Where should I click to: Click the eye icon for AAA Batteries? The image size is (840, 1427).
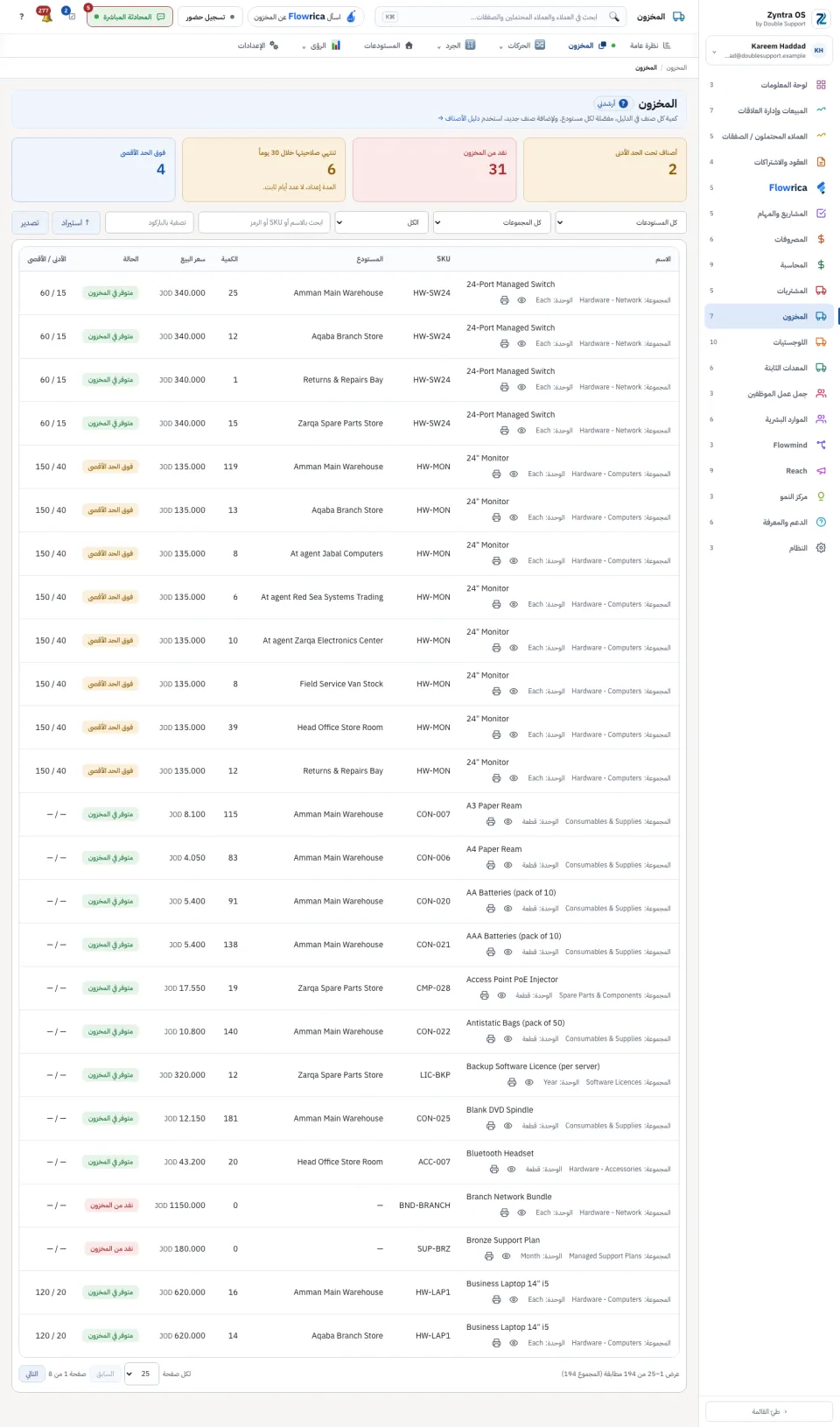pos(507,952)
